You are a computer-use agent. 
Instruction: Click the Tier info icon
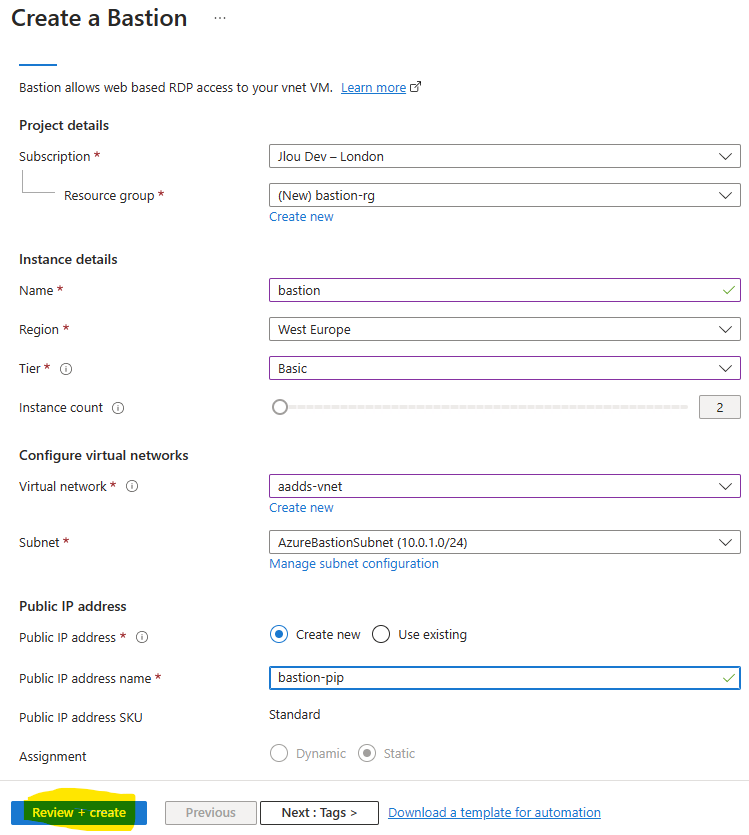66,369
